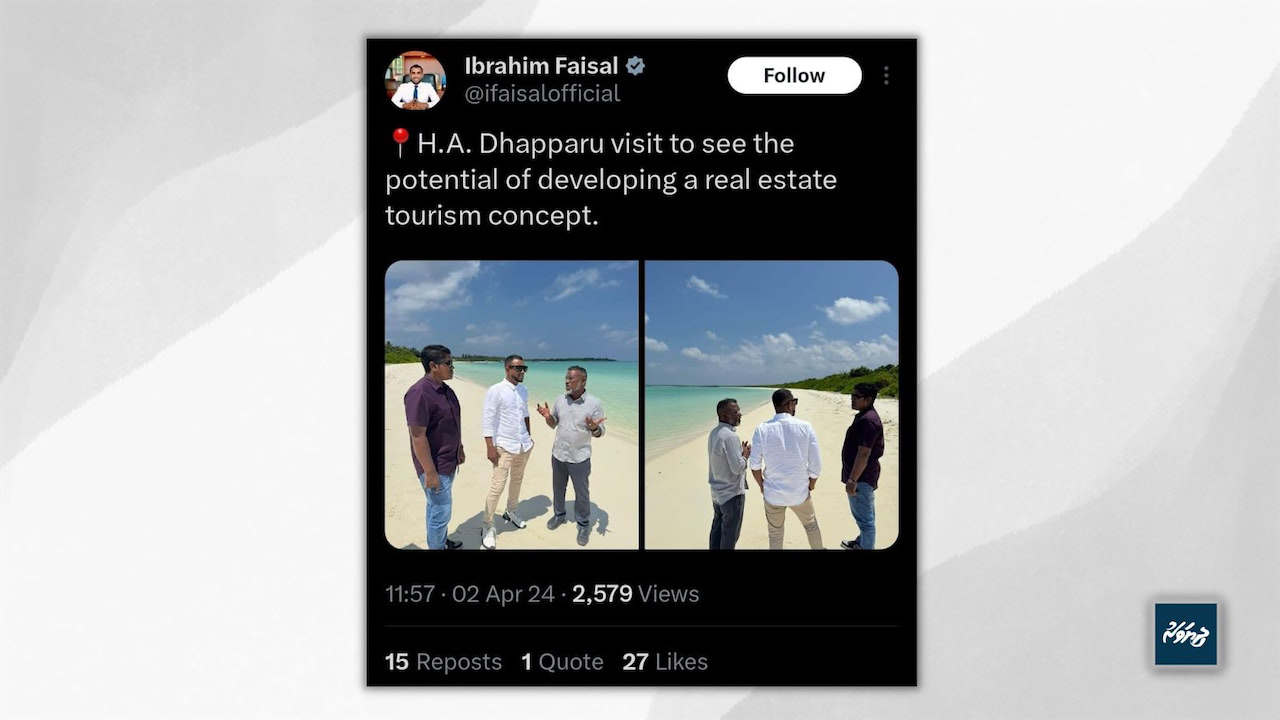Click the man in white shirt, left photo
Image resolution: width=1280 pixels, height=720 pixels.
(507, 450)
